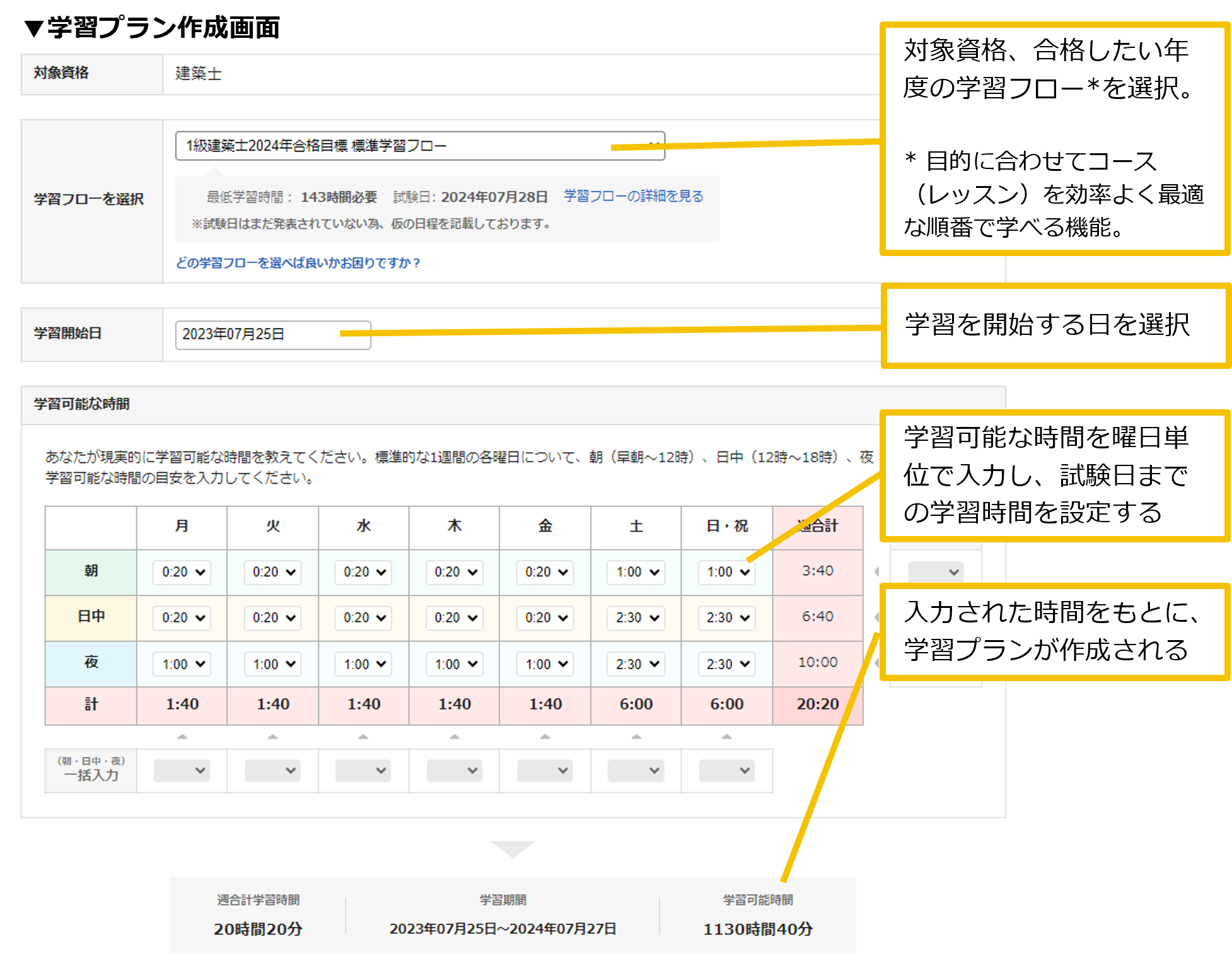Click the up arrow below Saturday total

click(636, 737)
